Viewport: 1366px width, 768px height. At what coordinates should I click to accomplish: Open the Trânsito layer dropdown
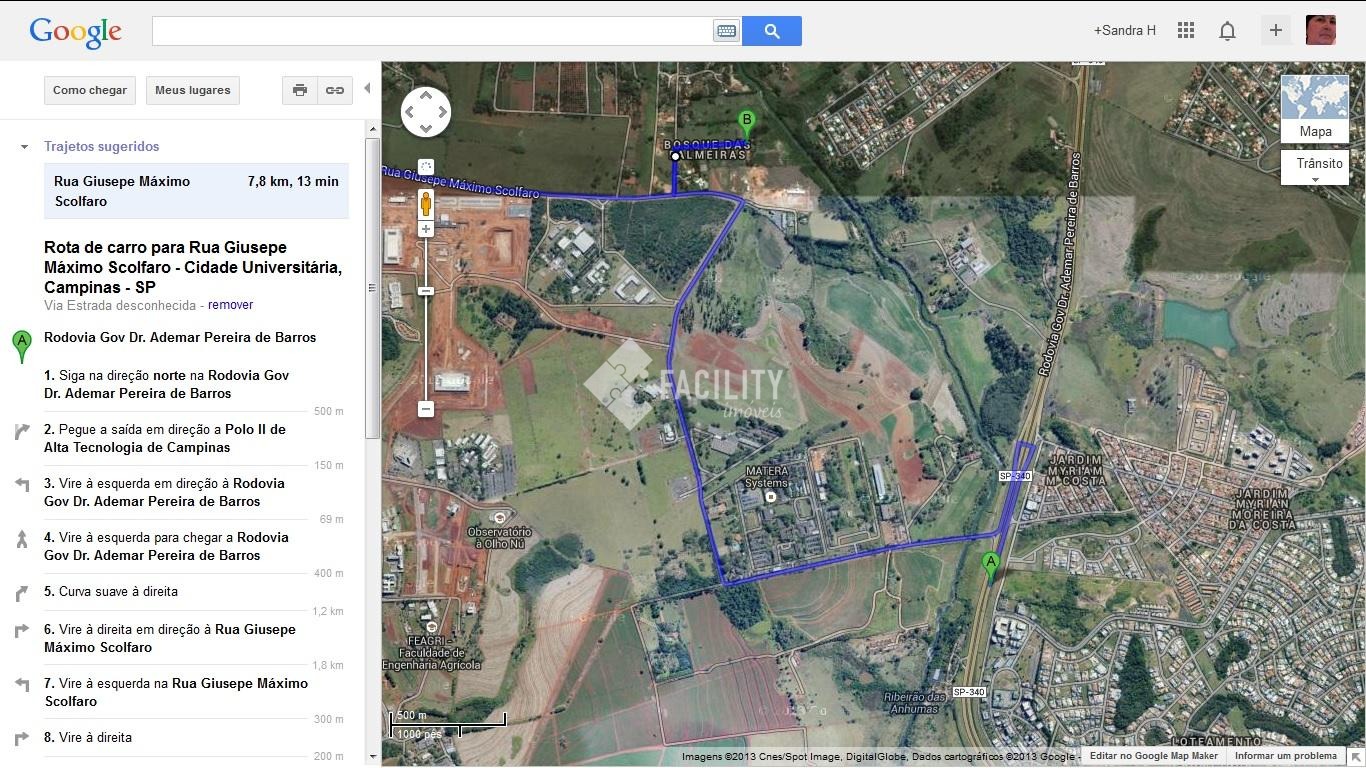coord(1314,168)
